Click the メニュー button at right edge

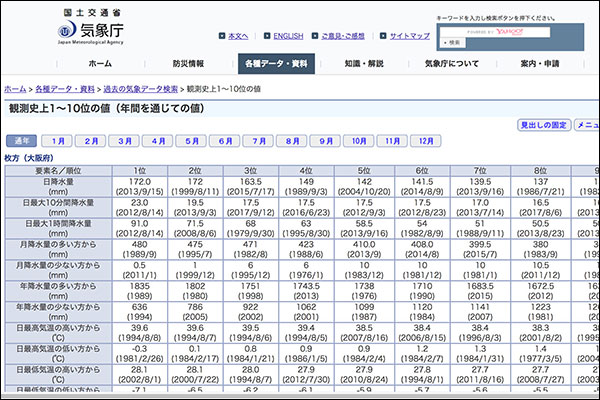tap(587, 125)
